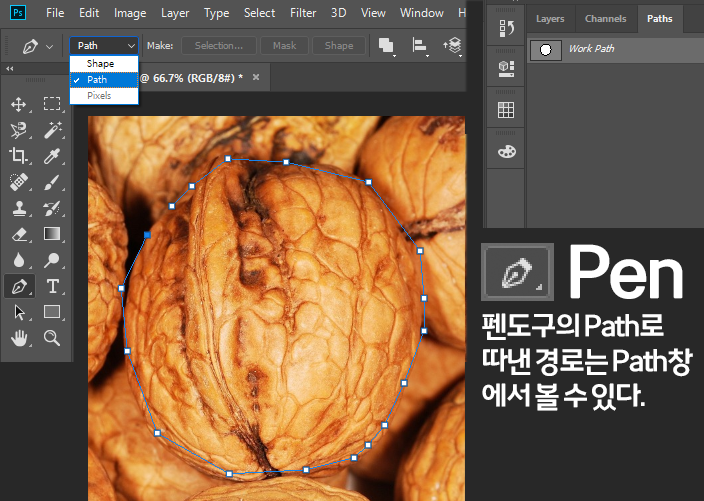This screenshot has width=704, height=501.
Task: Select the History Brush tool
Action: [x=52, y=208]
